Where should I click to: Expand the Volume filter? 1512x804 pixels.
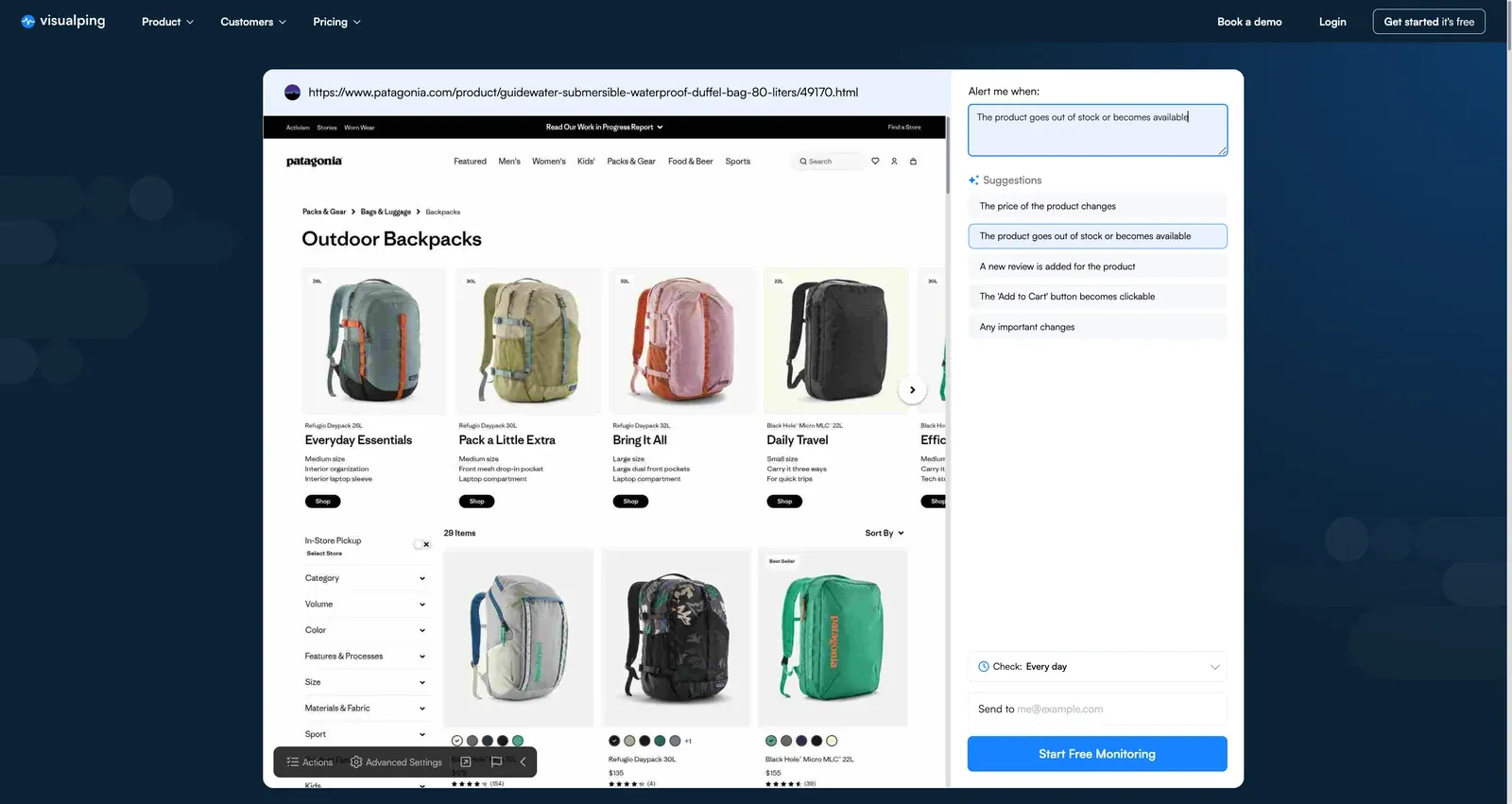click(x=365, y=605)
